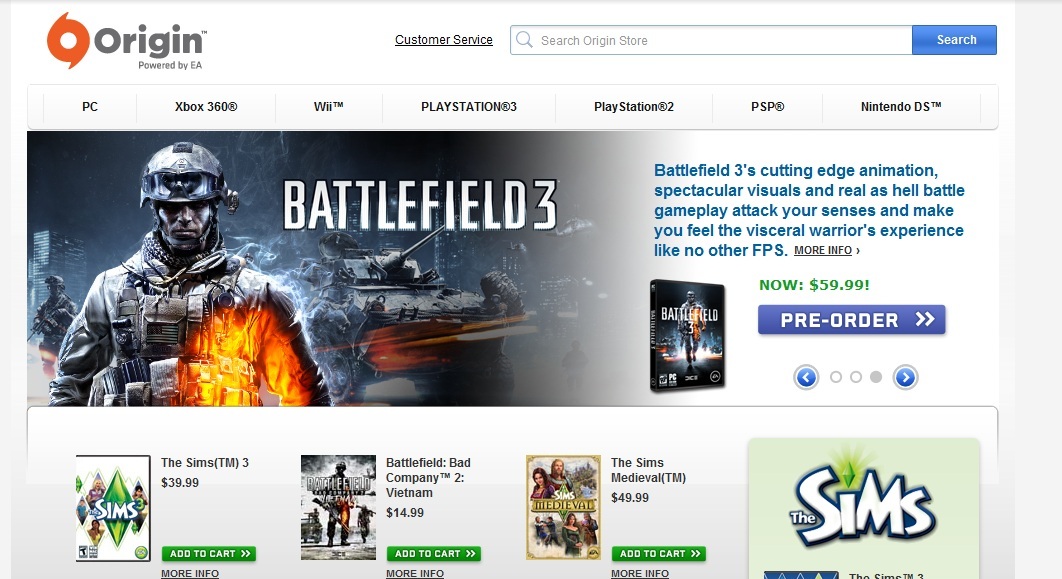Open The Sims 3 cover image
The image size is (1062, 579).
[x=113, y=507]
